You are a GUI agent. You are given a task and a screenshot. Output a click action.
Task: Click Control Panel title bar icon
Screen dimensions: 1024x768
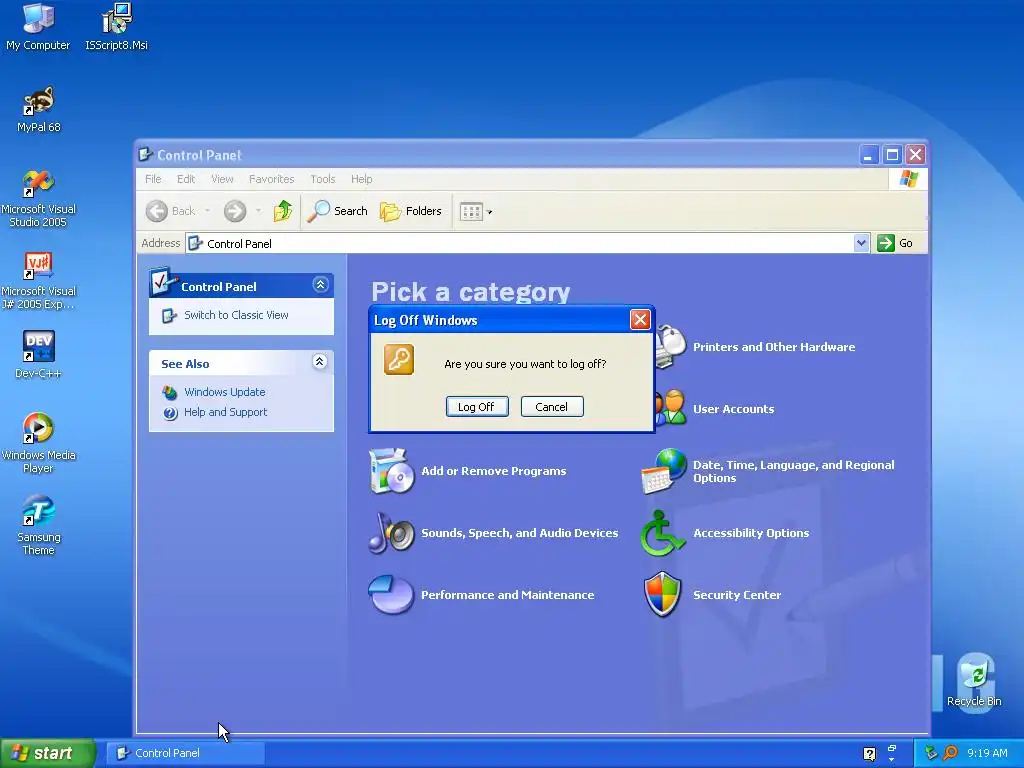146,155
